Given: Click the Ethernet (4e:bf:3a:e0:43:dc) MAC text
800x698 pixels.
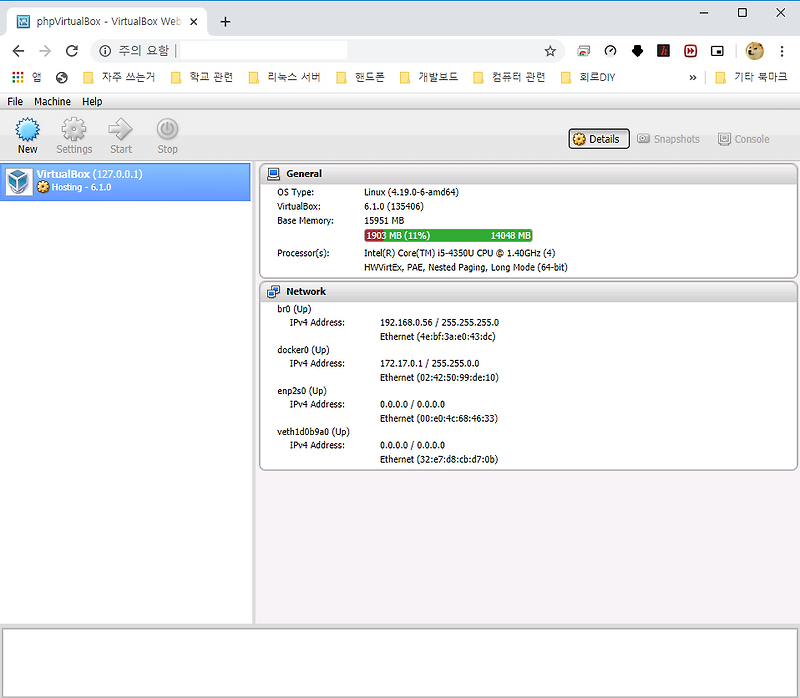Looking at the screenshot, I should (437, 336).
